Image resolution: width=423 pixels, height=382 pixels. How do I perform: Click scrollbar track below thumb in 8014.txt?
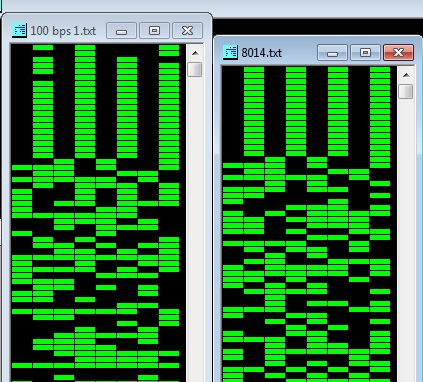point(406,241)
